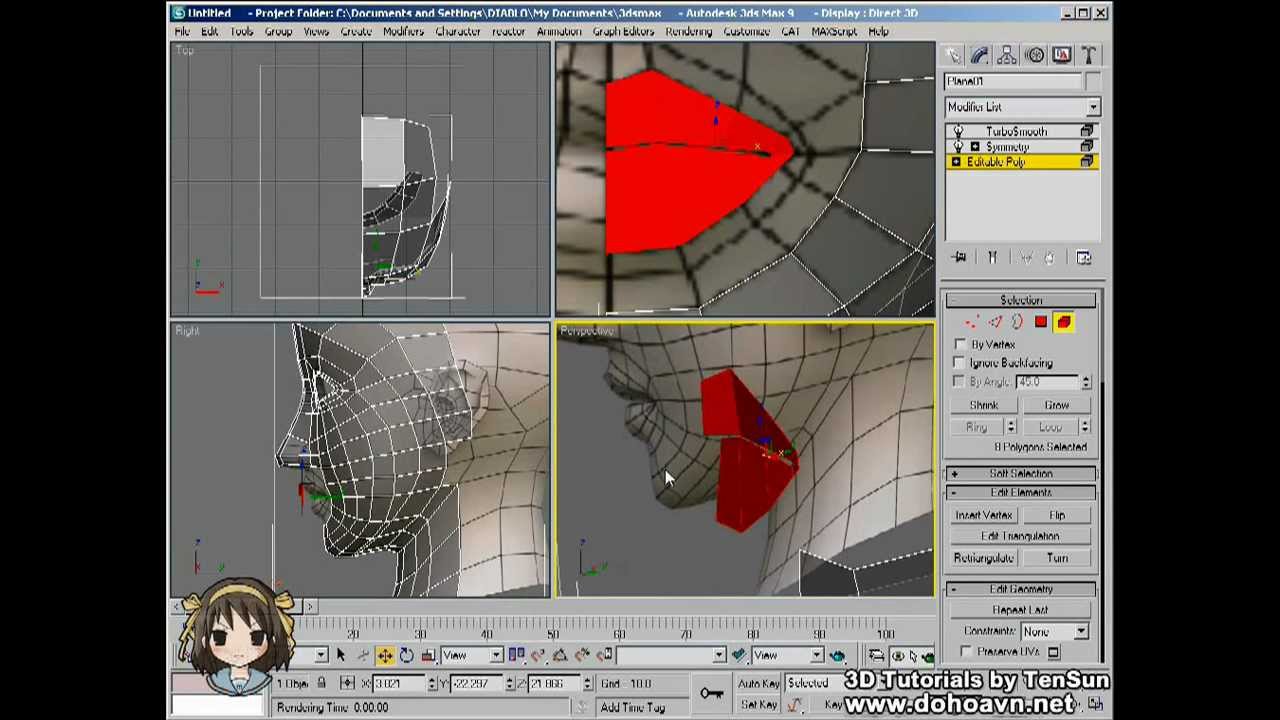This screenshot has width=1280, height=720.
Task: Activate Select and Rotate tool
Action: pos(407,655)
